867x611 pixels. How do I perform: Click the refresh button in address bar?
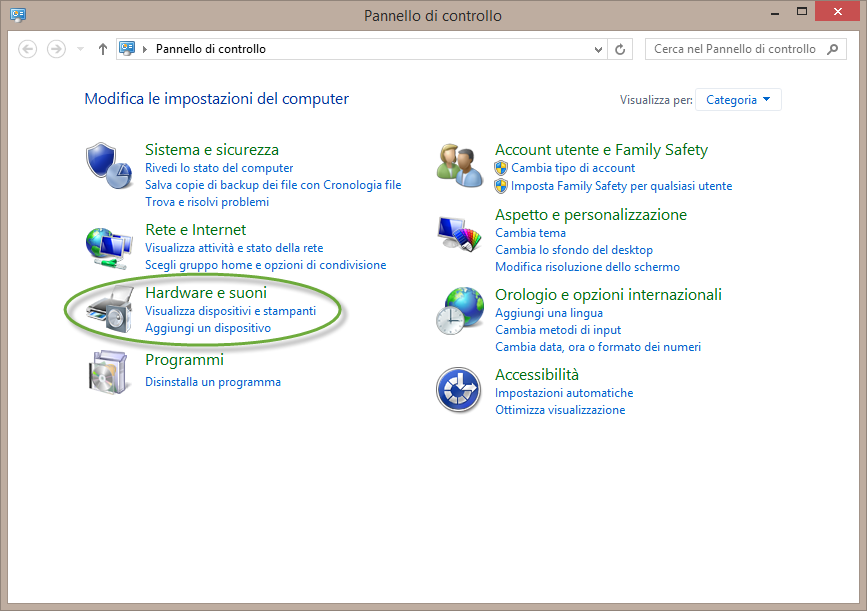621,49
